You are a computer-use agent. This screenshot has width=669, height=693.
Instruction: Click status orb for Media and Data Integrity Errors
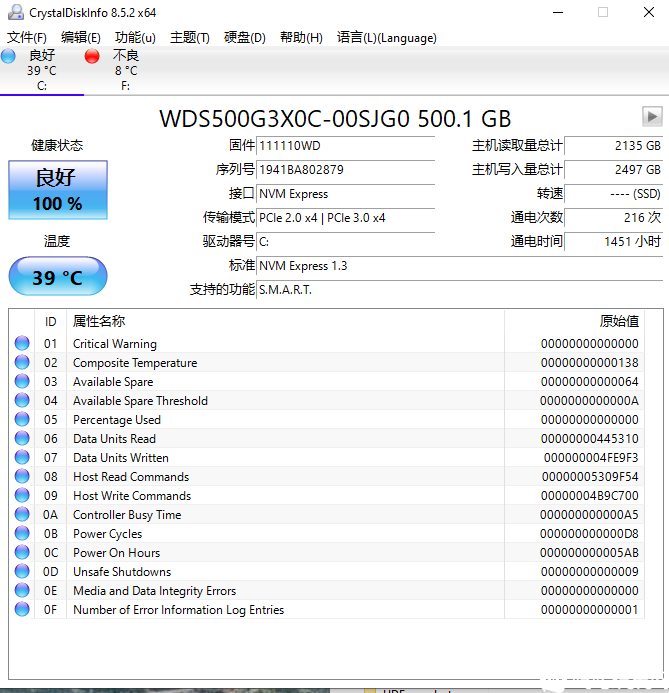click(x=22, y=590)
